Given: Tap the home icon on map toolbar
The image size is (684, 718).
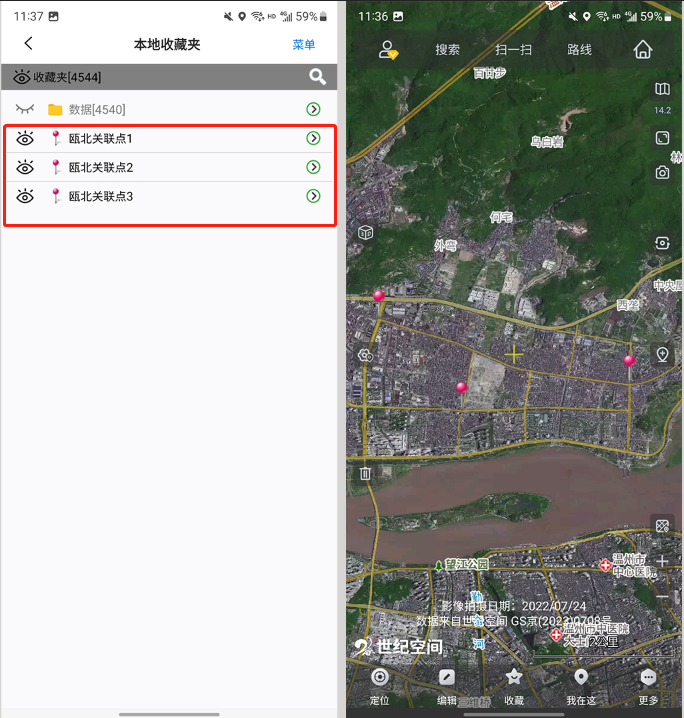Looking at the screenshot, I should 643,50.
